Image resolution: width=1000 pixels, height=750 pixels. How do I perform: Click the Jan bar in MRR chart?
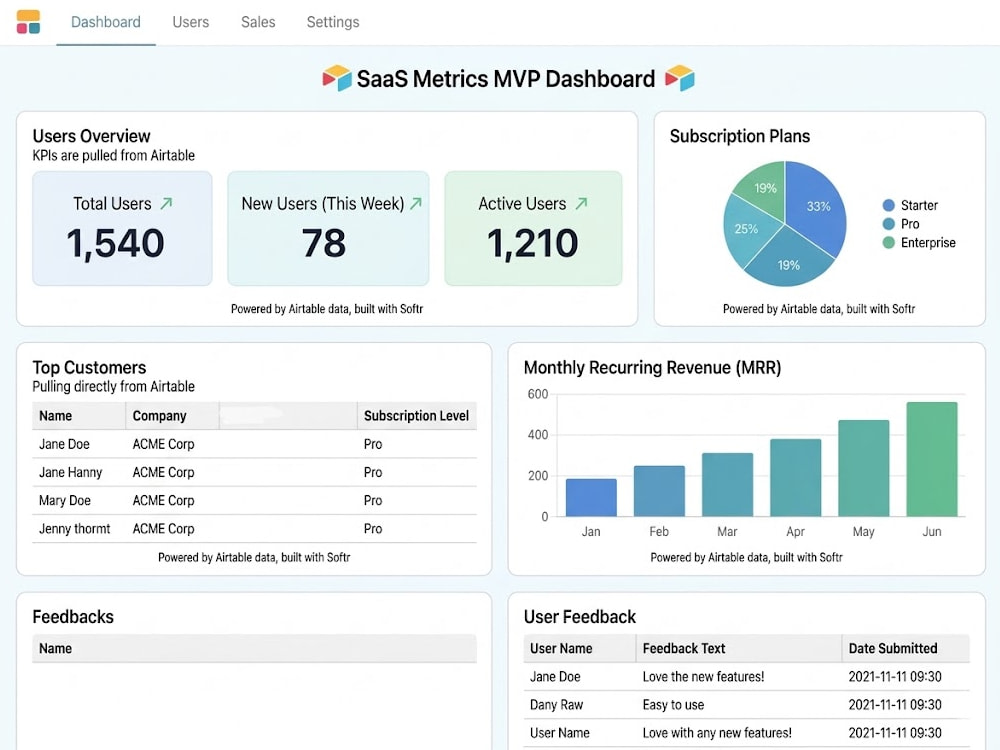(591, 497)
